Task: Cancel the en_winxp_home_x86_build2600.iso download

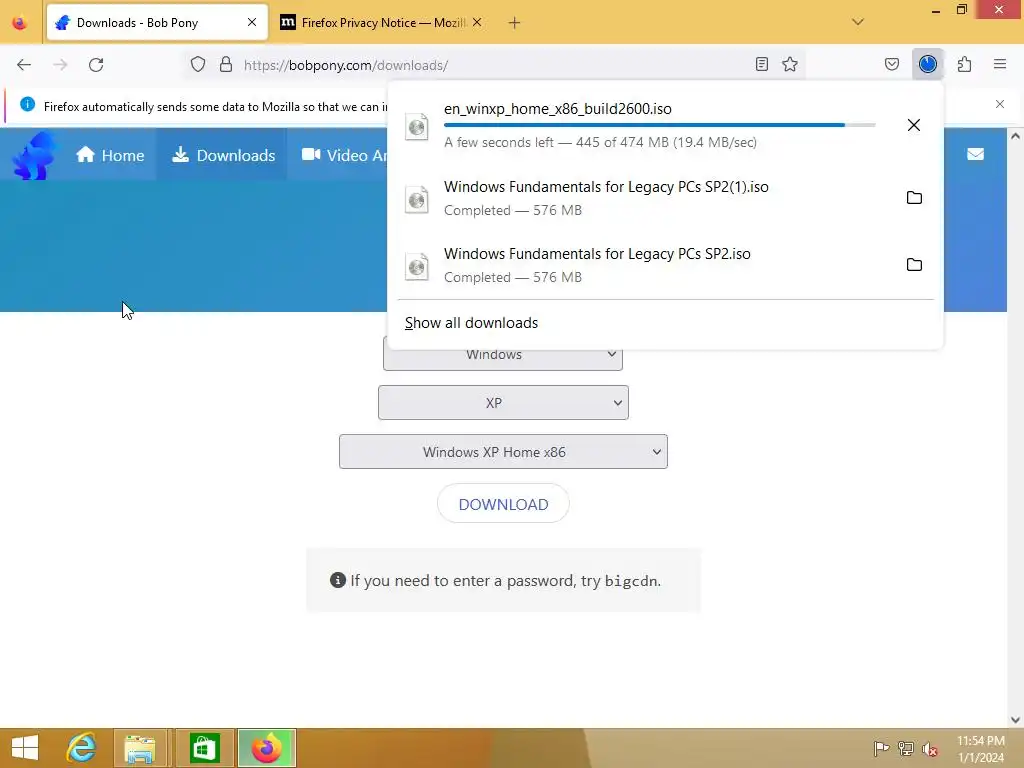Action: tap(914, 125)
